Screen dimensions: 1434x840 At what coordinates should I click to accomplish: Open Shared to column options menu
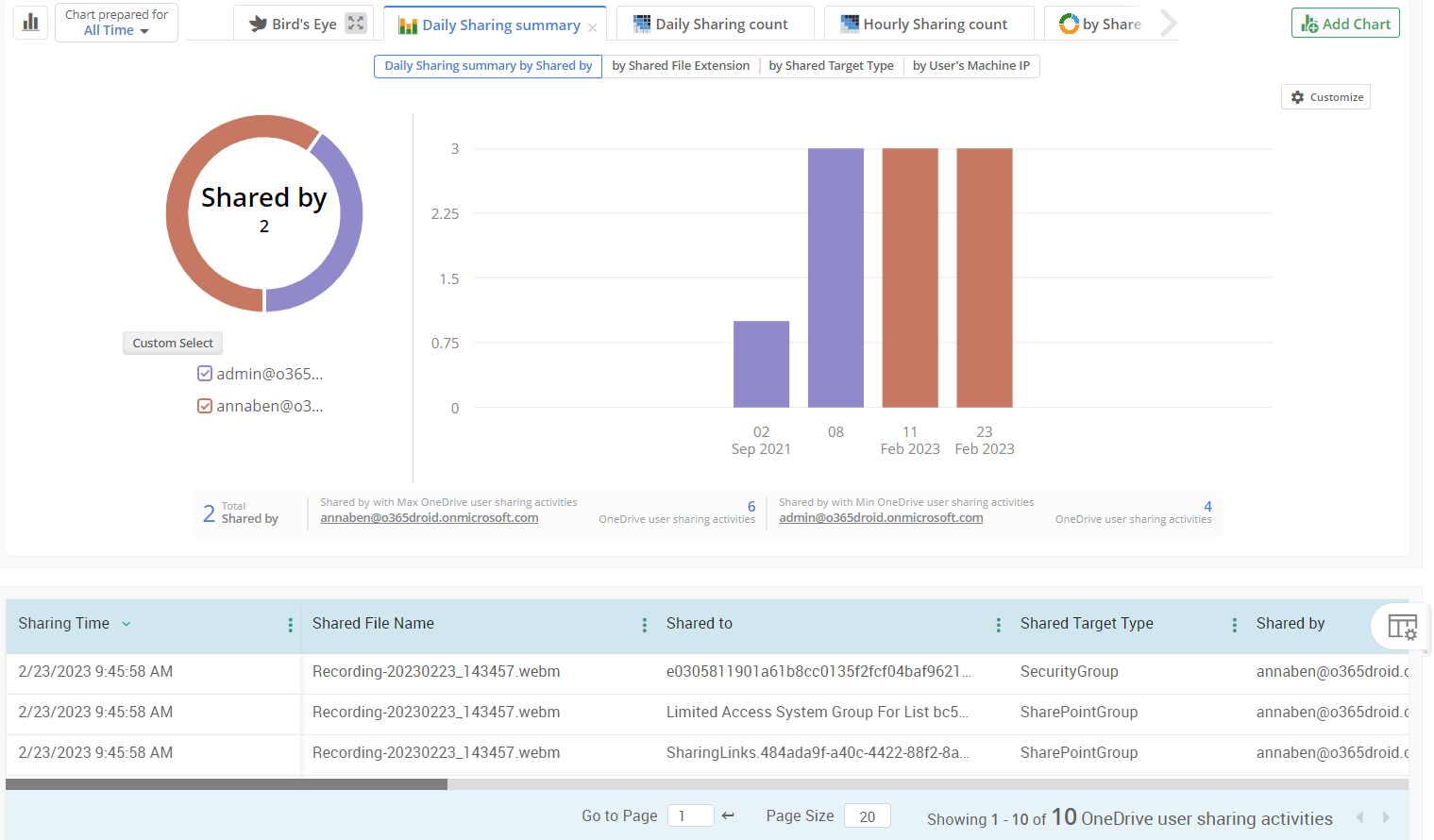(x=998, y=625)
